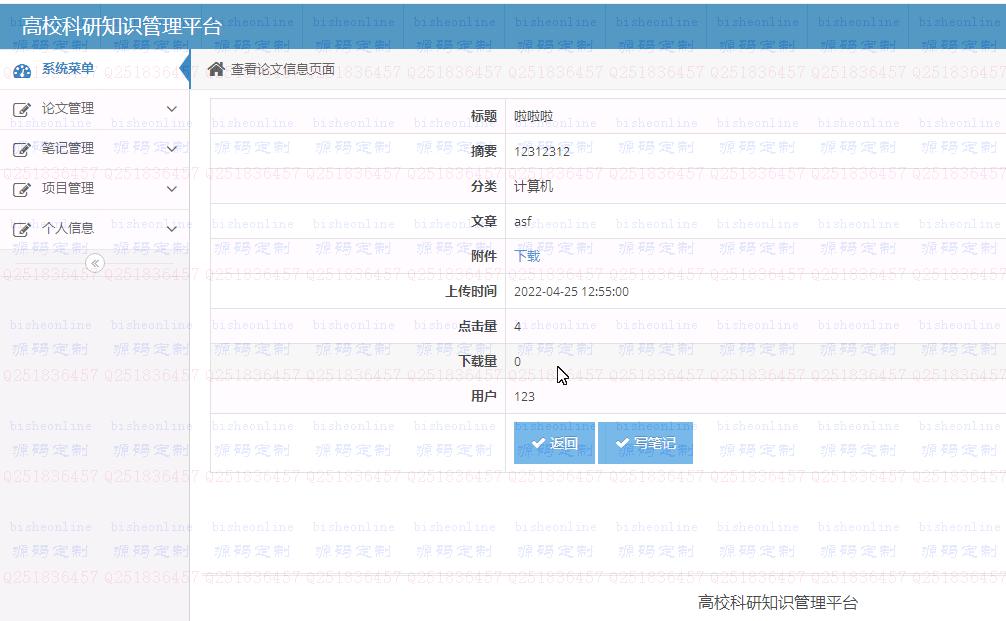Click the 标题 field label
This screenshot has width=1006, height=621.
click(484, 116)
